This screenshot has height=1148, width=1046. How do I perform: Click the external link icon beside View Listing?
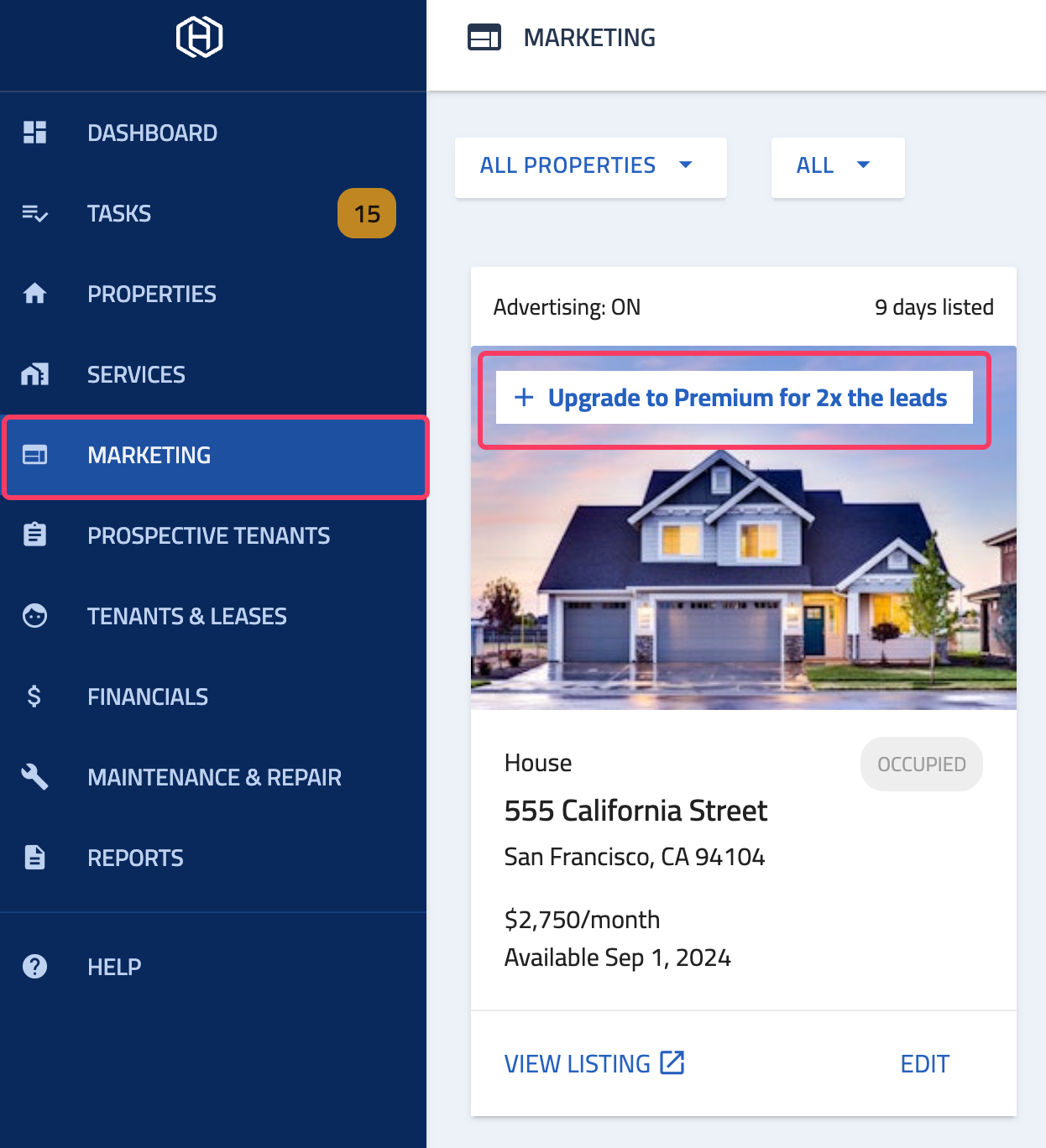coord(672,1062)
